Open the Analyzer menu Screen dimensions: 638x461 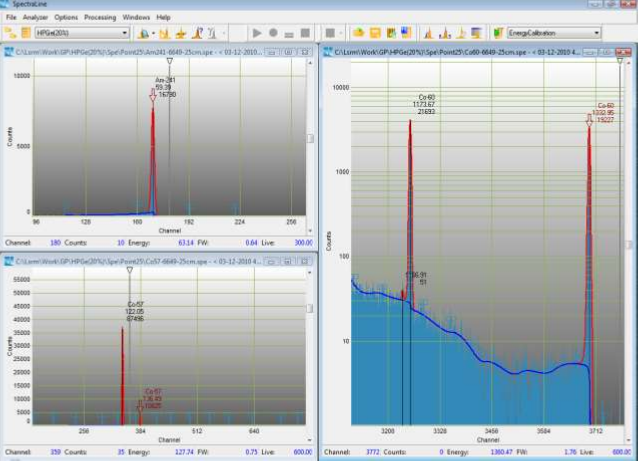pos(35,17)
